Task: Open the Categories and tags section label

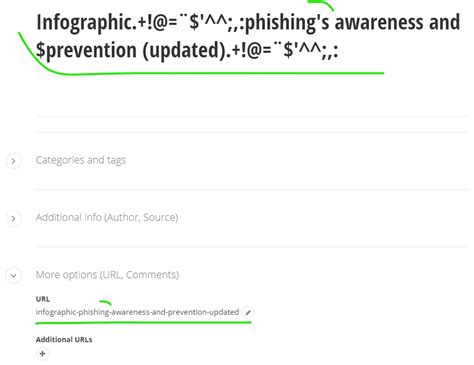Action: click(x=81, y=160)
